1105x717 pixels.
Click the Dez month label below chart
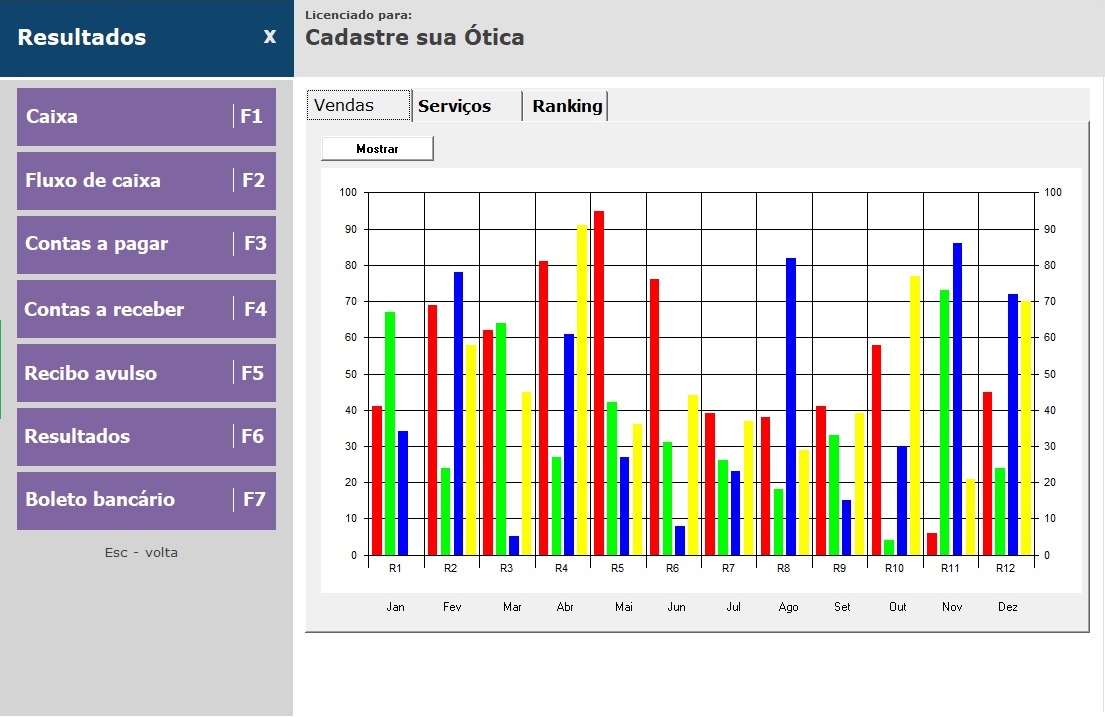coord(1007,607)
